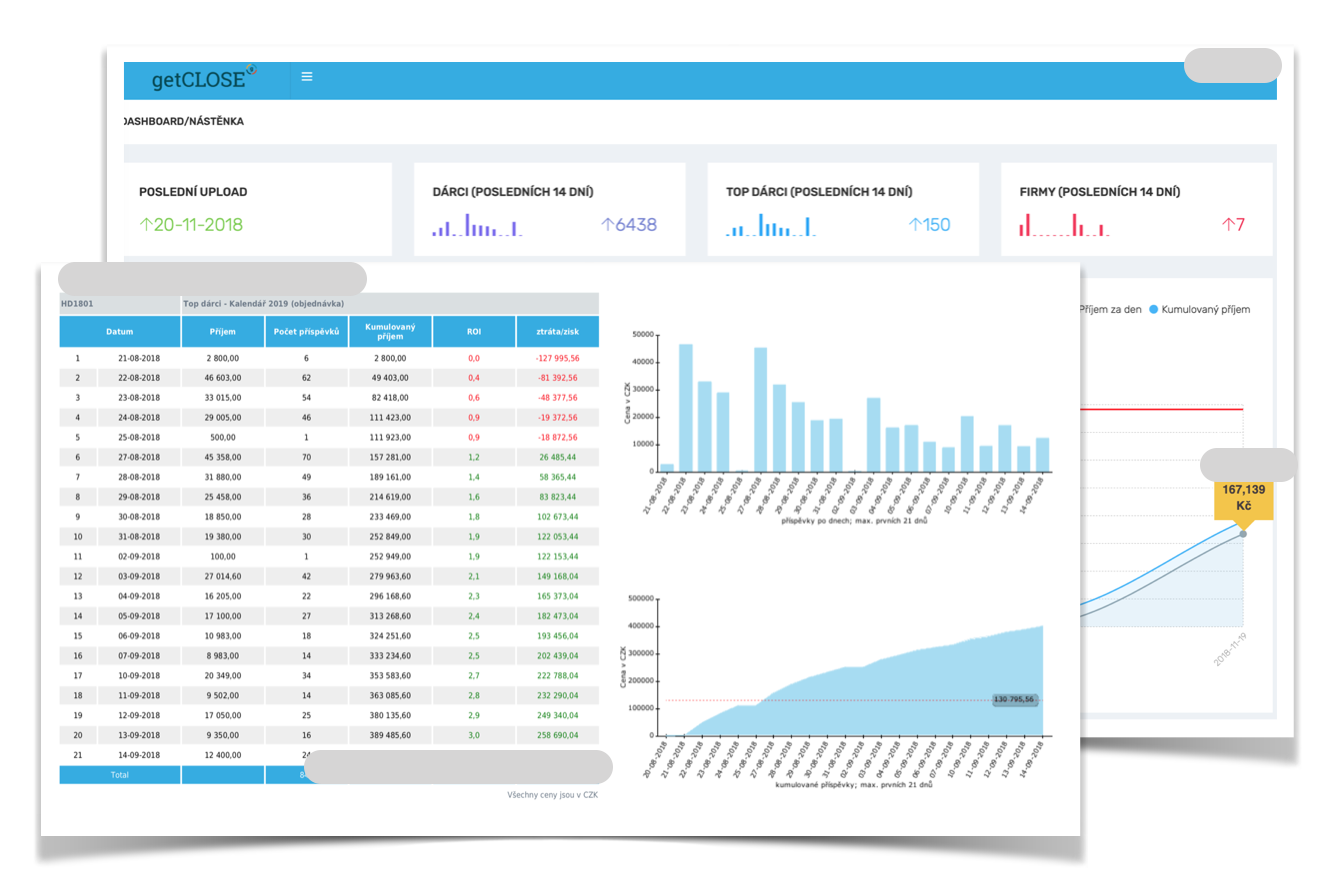Click the purple Dárci sparkline chart
The height and width of the screenshot is (894, 1318).
point(477,225)
